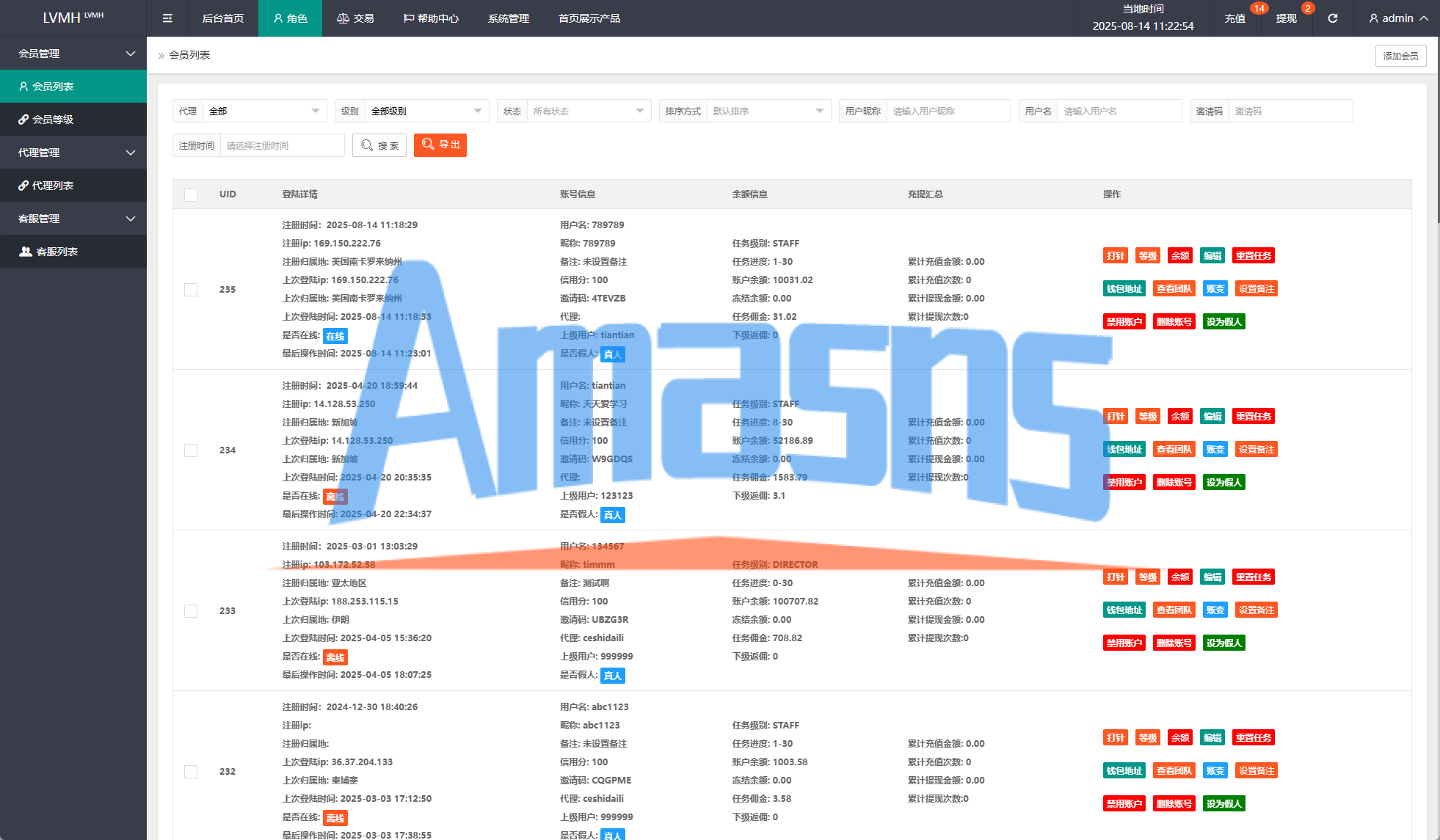Screen dimensions: 1440x840
Task: Open the 代理 dropdown showing 全部
Action: [x=264, y=112]
